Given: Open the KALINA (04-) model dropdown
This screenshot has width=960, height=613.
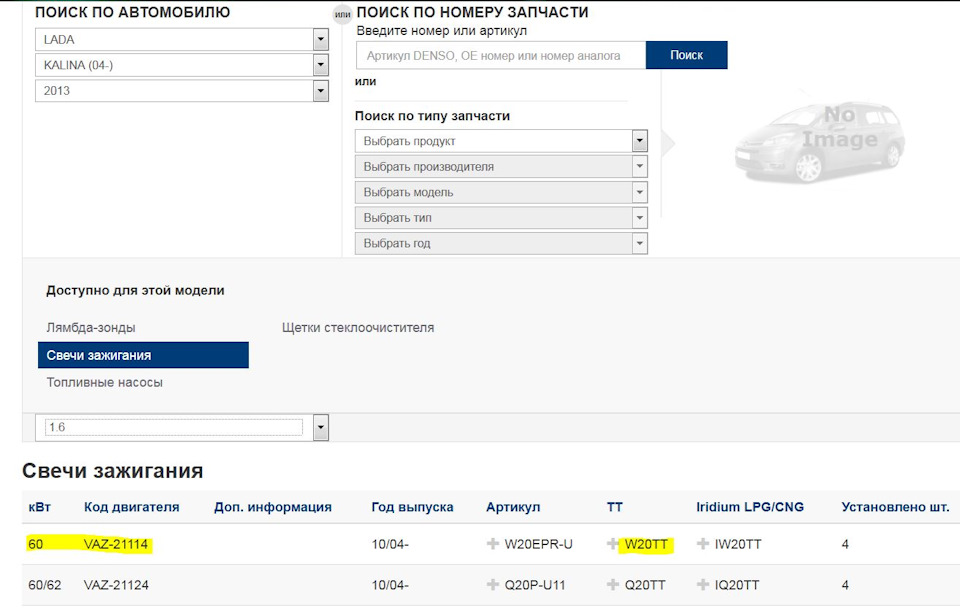Looking at the screenshot, I should [x=320, y=65].
